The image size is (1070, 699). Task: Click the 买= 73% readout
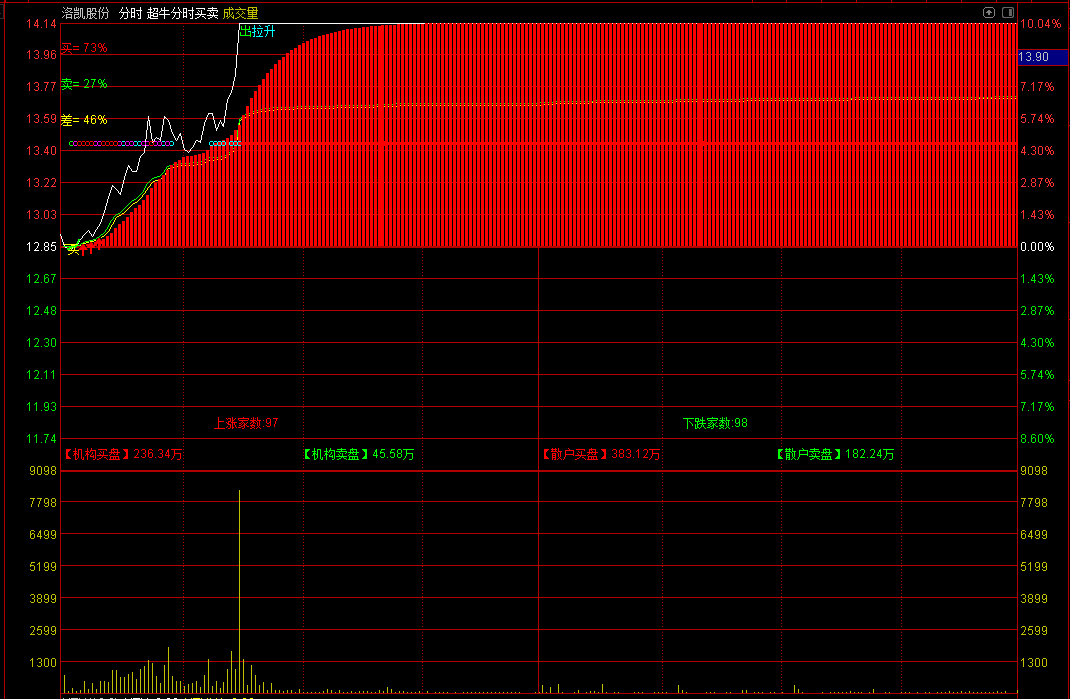tap(84, 48)
